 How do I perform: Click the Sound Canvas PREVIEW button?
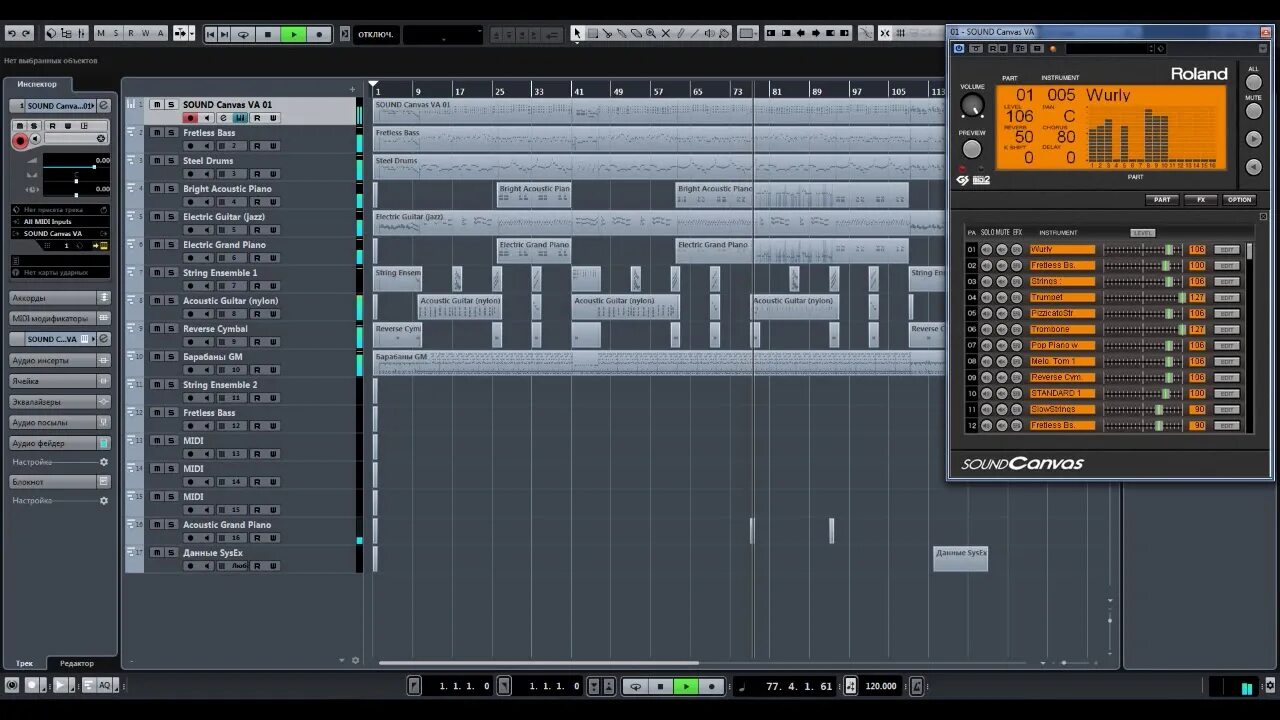[972, 149]
